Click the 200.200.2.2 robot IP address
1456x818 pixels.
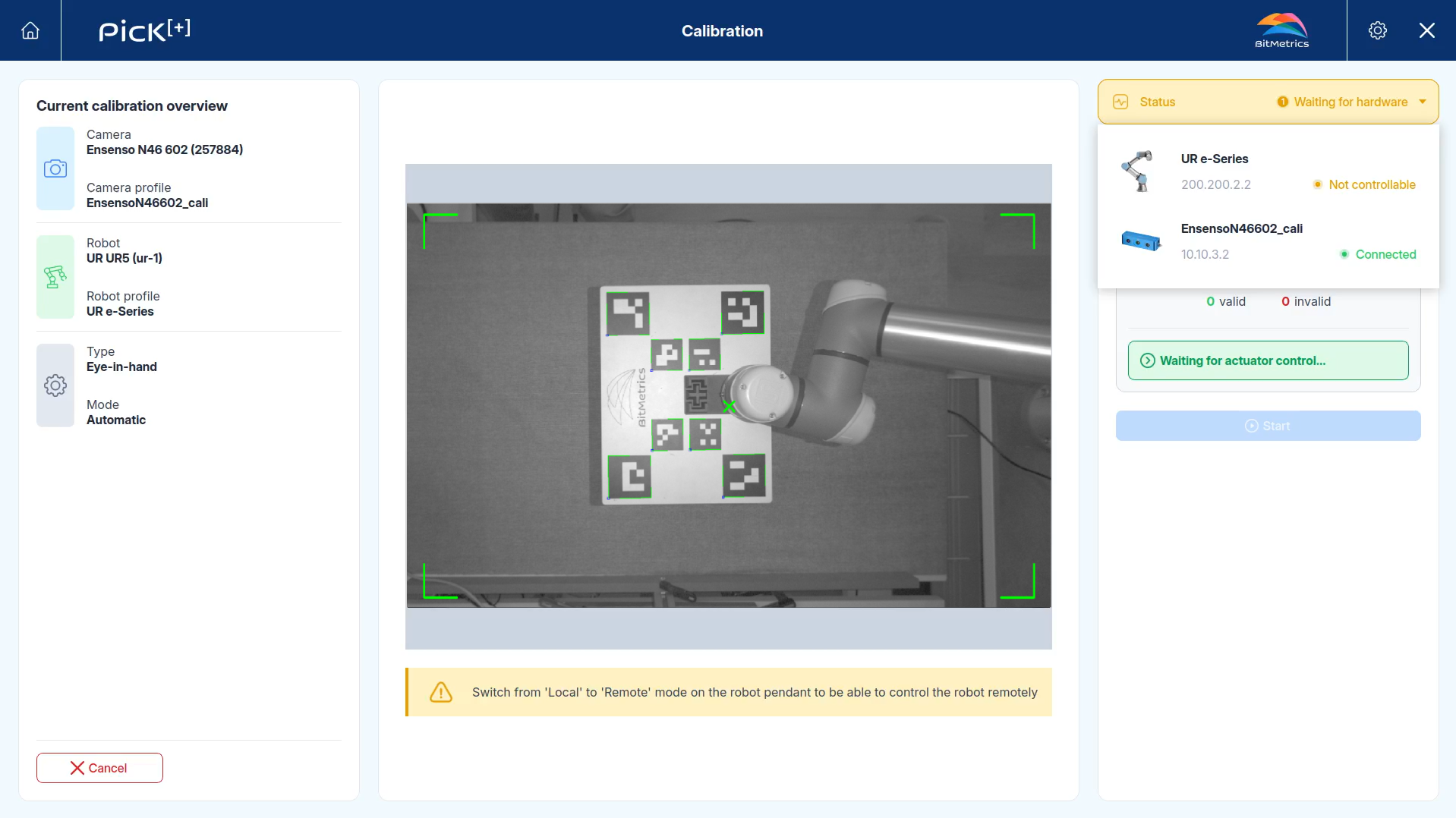tap(1215, 184)
